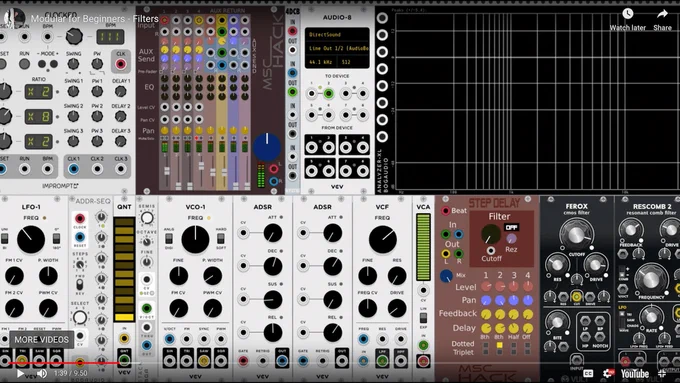The image size is (680, 383).
Task: Open the channel avatar next to the title
Action: pyautogui.click(x=14, y=19)
